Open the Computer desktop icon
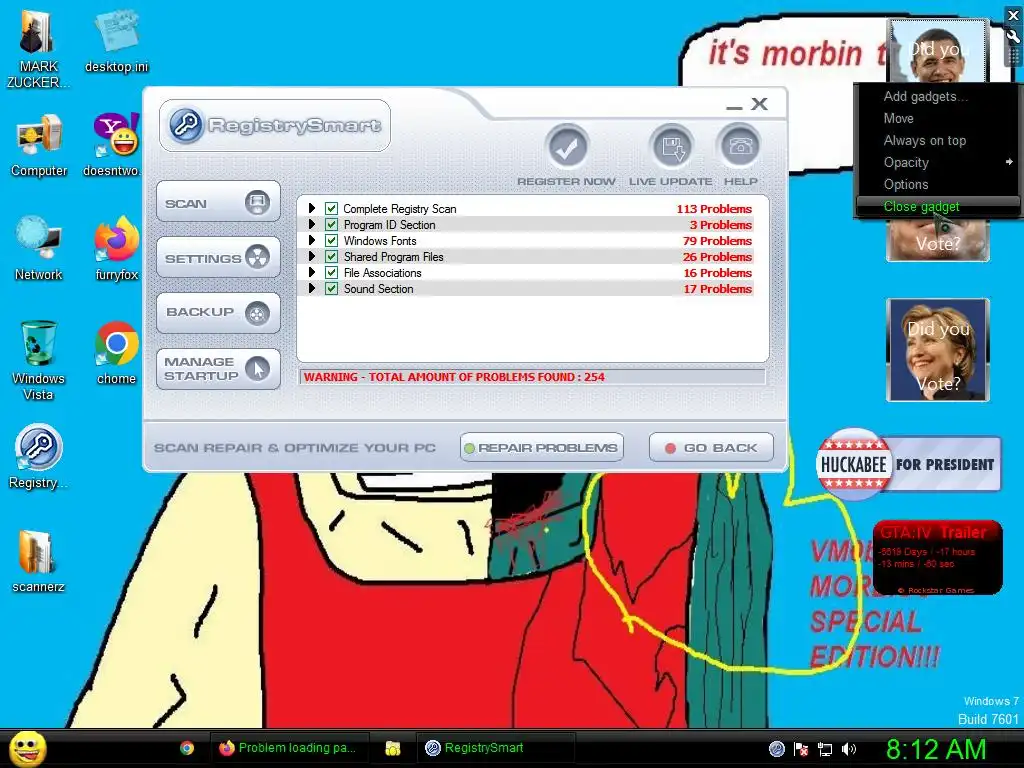 point(39,137)
